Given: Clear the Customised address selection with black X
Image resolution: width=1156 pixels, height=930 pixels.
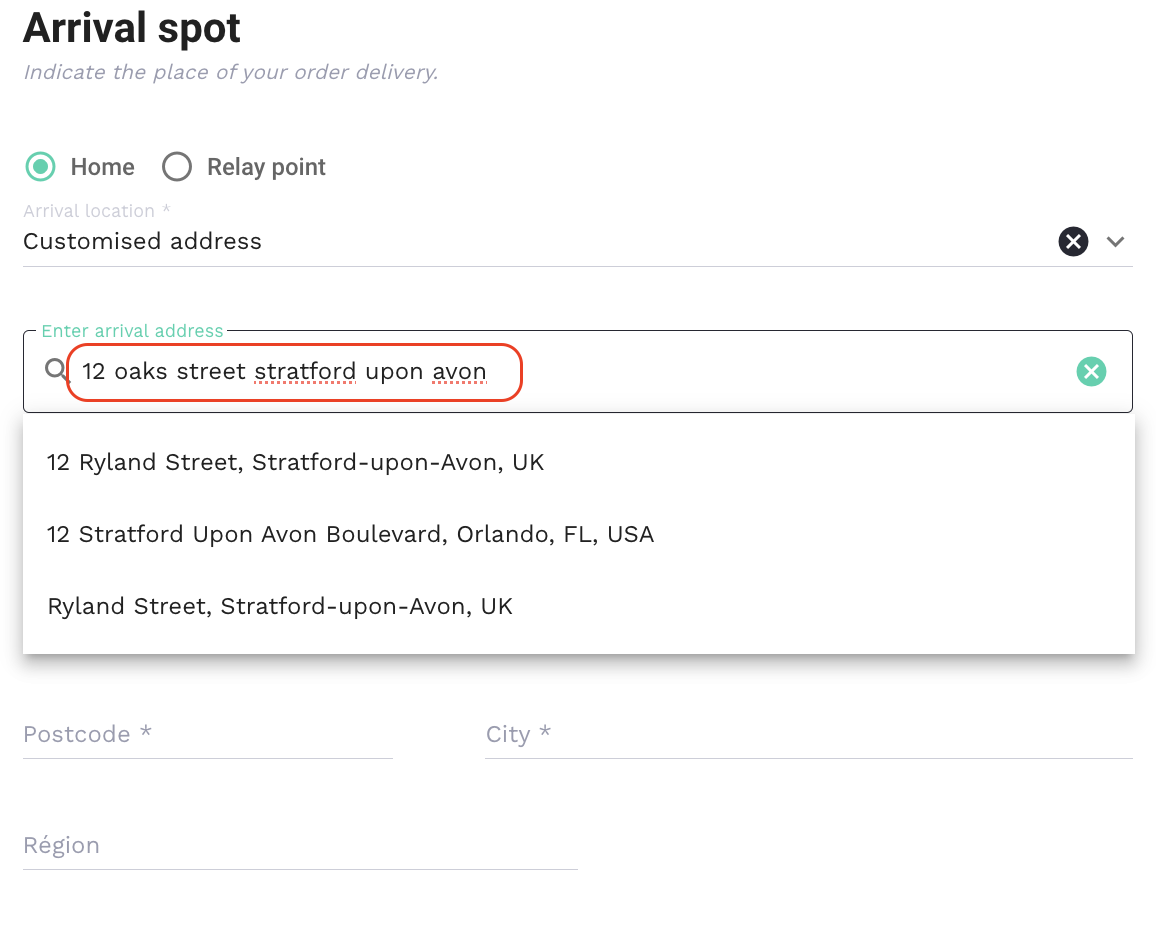Looking at the screenshot, I should click(x=1073, y=241).
